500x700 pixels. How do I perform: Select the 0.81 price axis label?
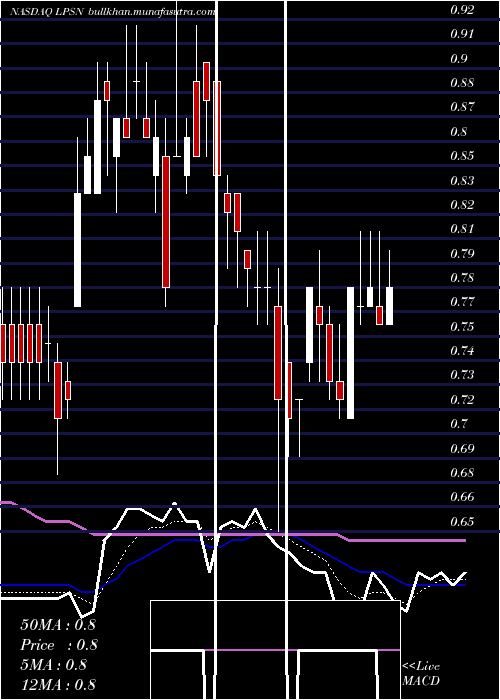tap(462, 229)
